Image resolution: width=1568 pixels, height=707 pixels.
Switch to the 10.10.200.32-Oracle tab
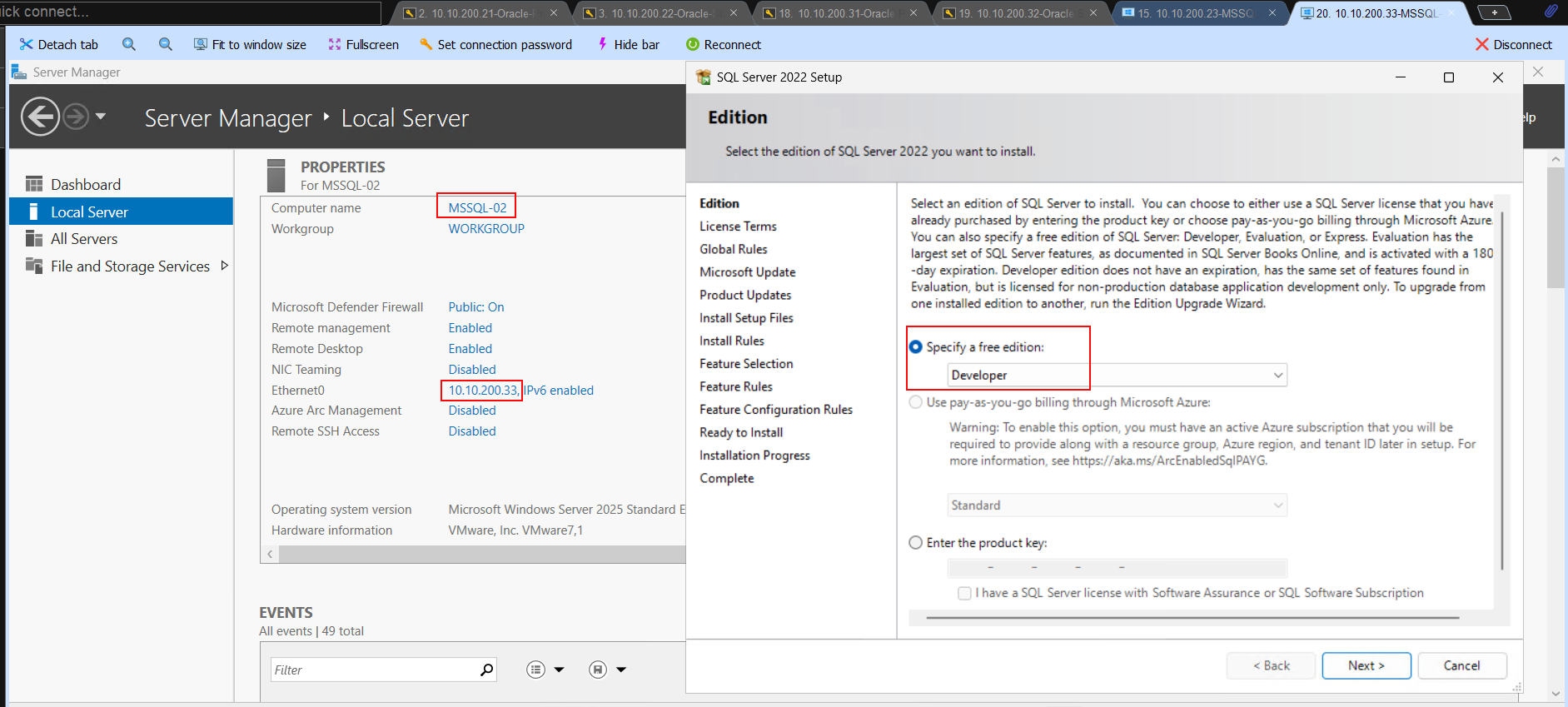[x=1021, y=13]
